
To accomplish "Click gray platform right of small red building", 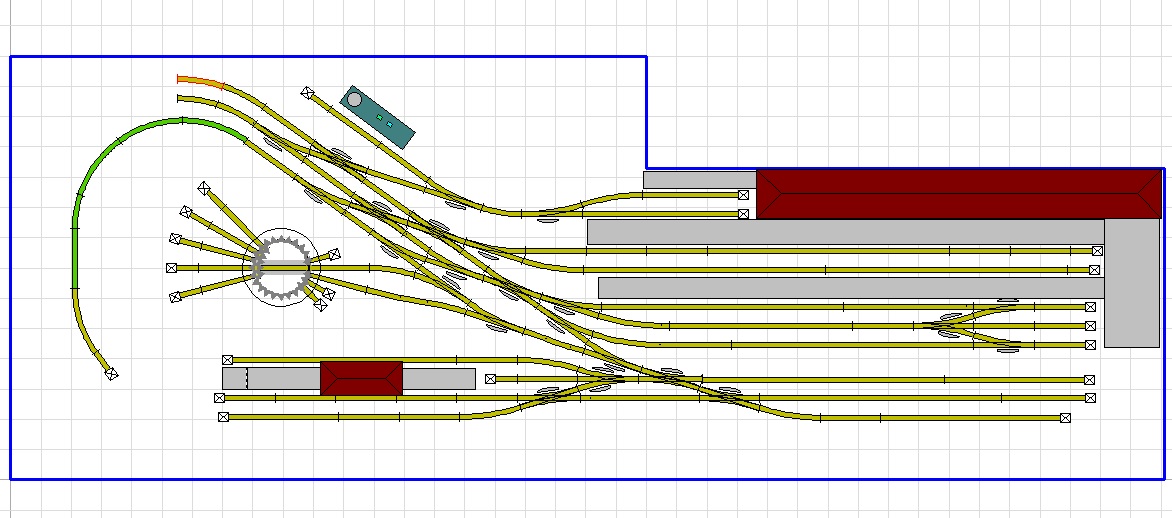I will point(438,379).
